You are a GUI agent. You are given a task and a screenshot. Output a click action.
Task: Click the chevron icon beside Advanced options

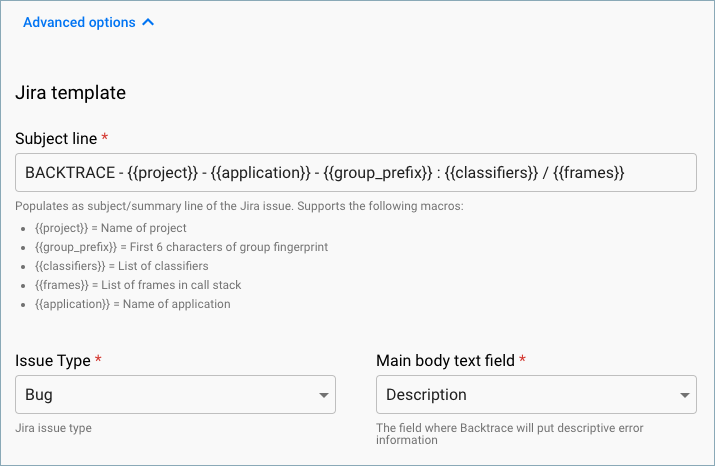(148, 22)
